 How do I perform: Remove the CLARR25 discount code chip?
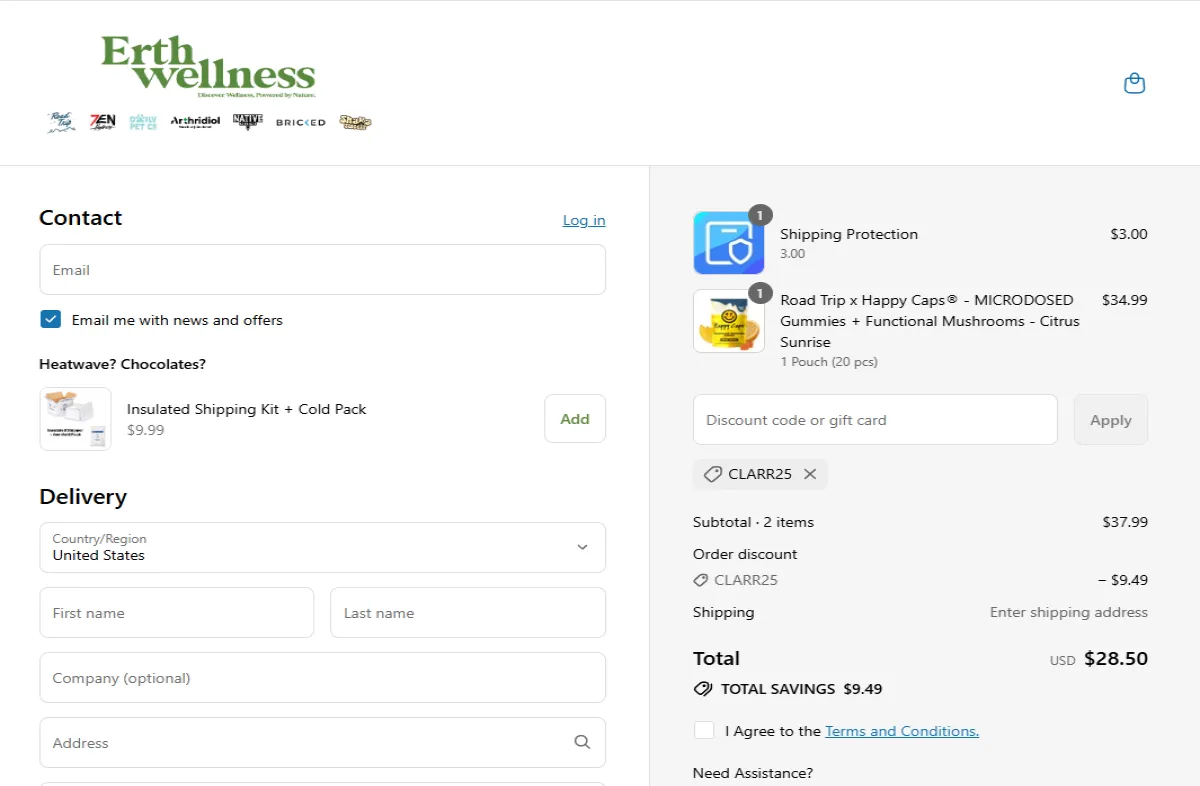click(x=810, y=474)
